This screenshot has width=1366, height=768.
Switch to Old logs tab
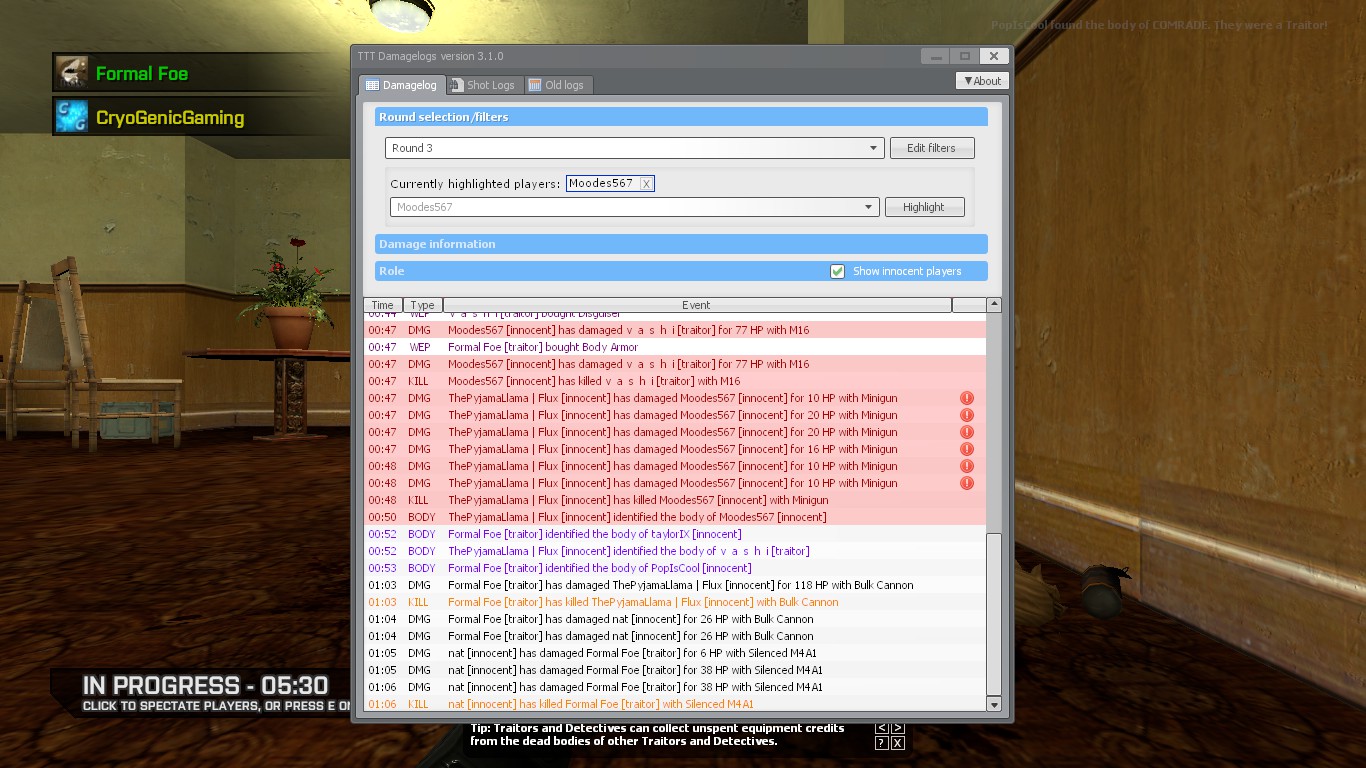(556, 85)
